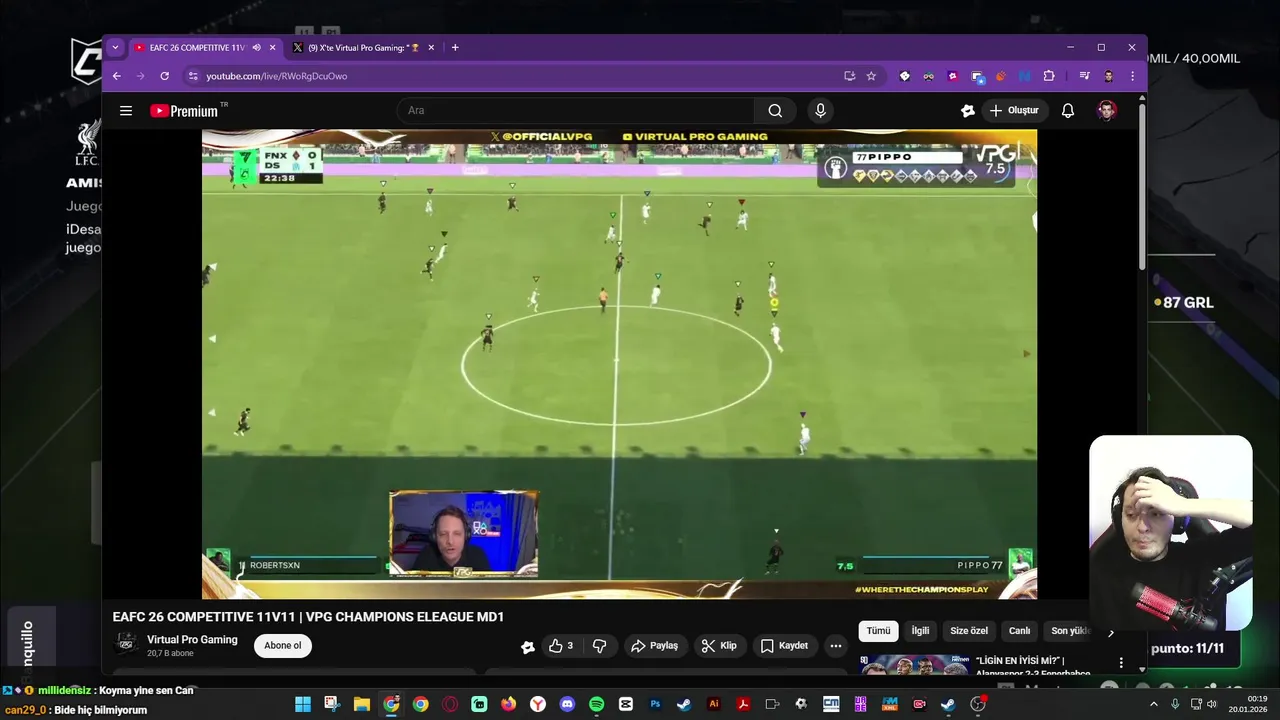
Task: Select the İlgili filter chip
Action: (920, 631)
